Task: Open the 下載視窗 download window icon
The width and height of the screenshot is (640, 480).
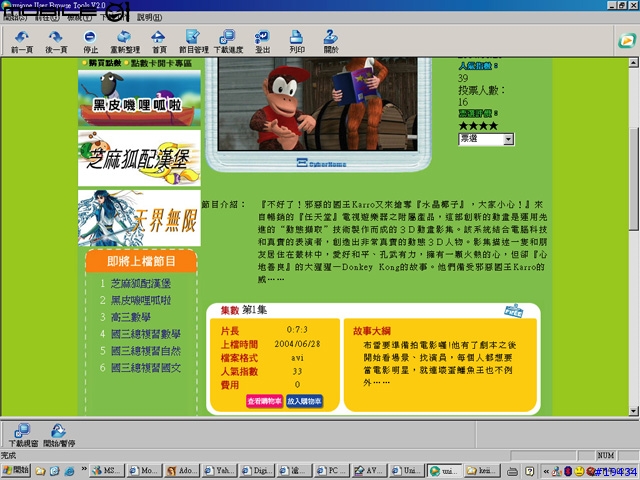Action: [23, 435]
